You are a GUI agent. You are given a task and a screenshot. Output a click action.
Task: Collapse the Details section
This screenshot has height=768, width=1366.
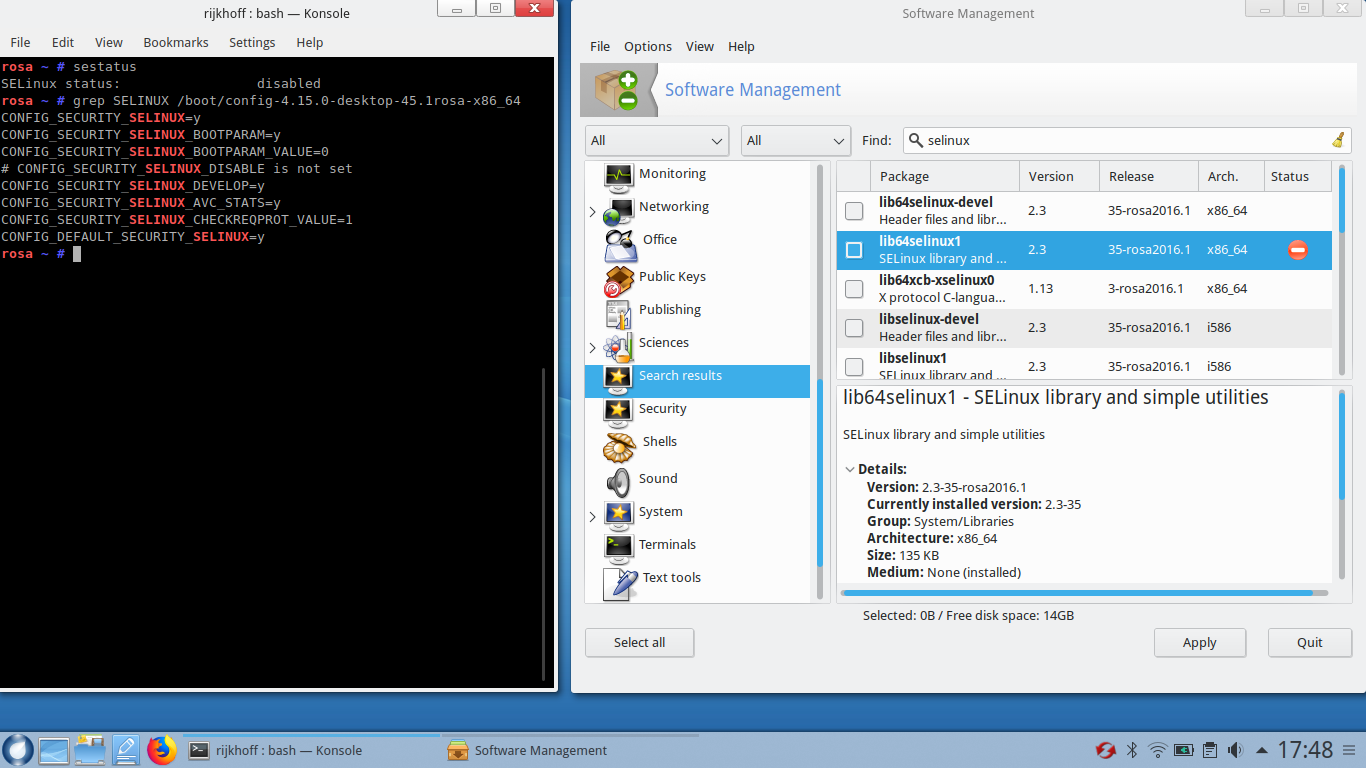849,469
